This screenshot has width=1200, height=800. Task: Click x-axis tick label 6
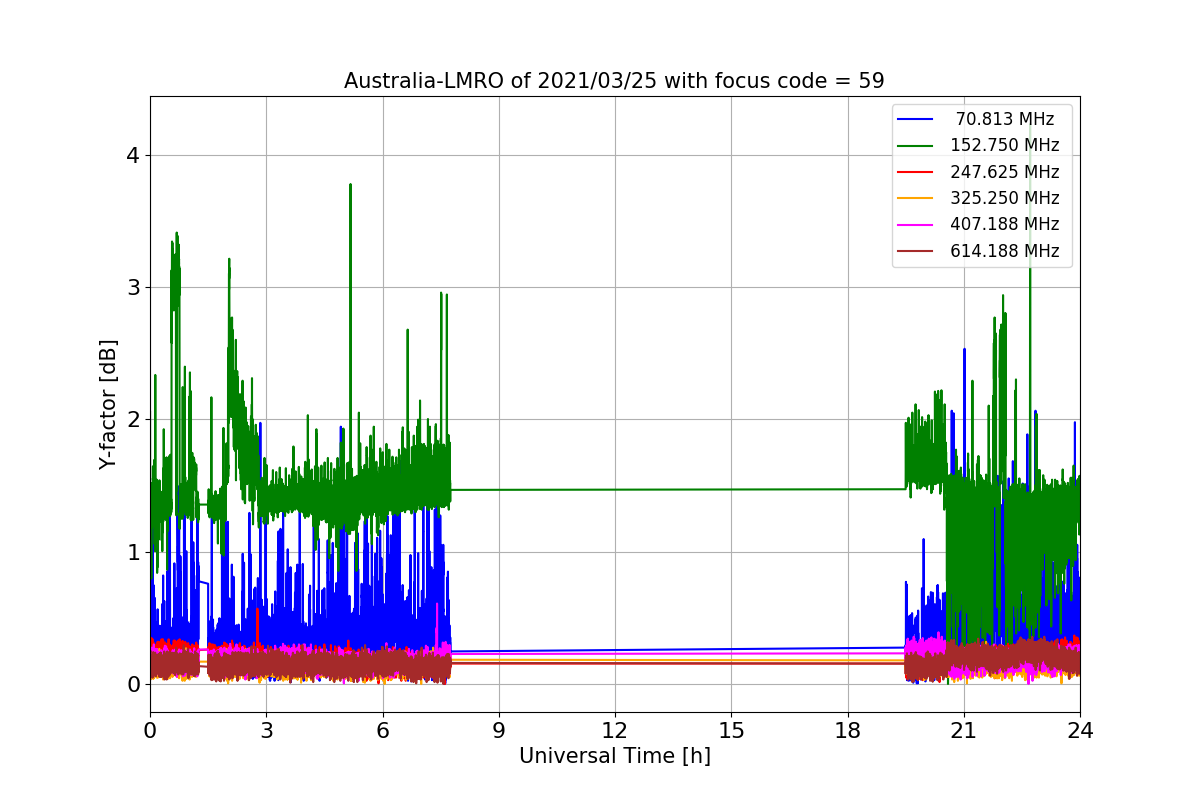pyautogui.click(x=383, y=730)
